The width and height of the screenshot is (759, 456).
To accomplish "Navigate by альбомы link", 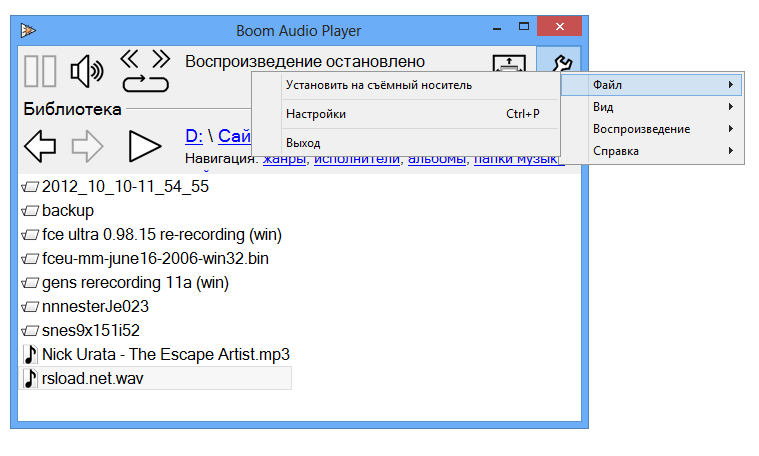I will (437, 159).
